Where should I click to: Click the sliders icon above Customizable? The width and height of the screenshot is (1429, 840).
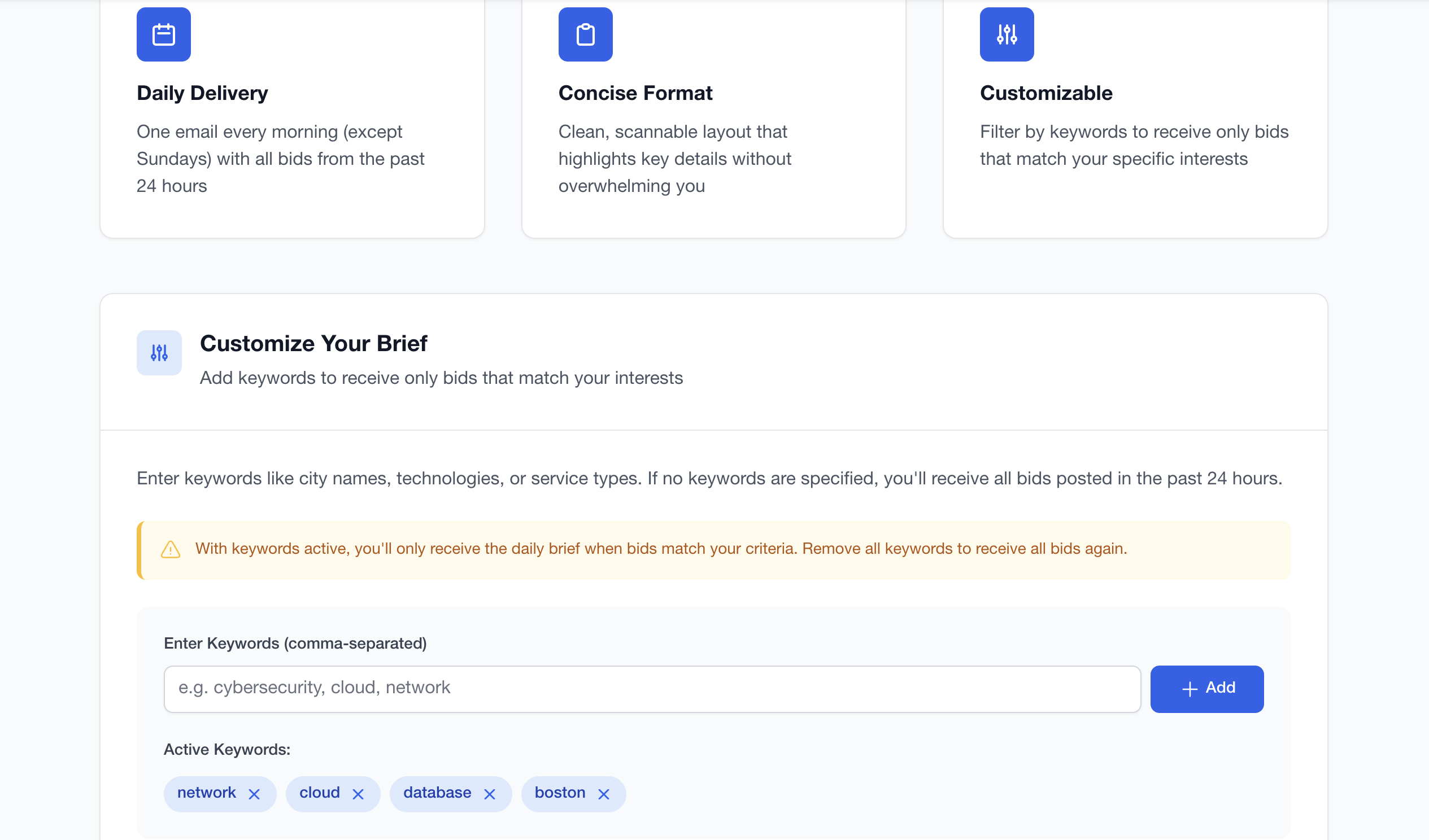point(1007,34)
